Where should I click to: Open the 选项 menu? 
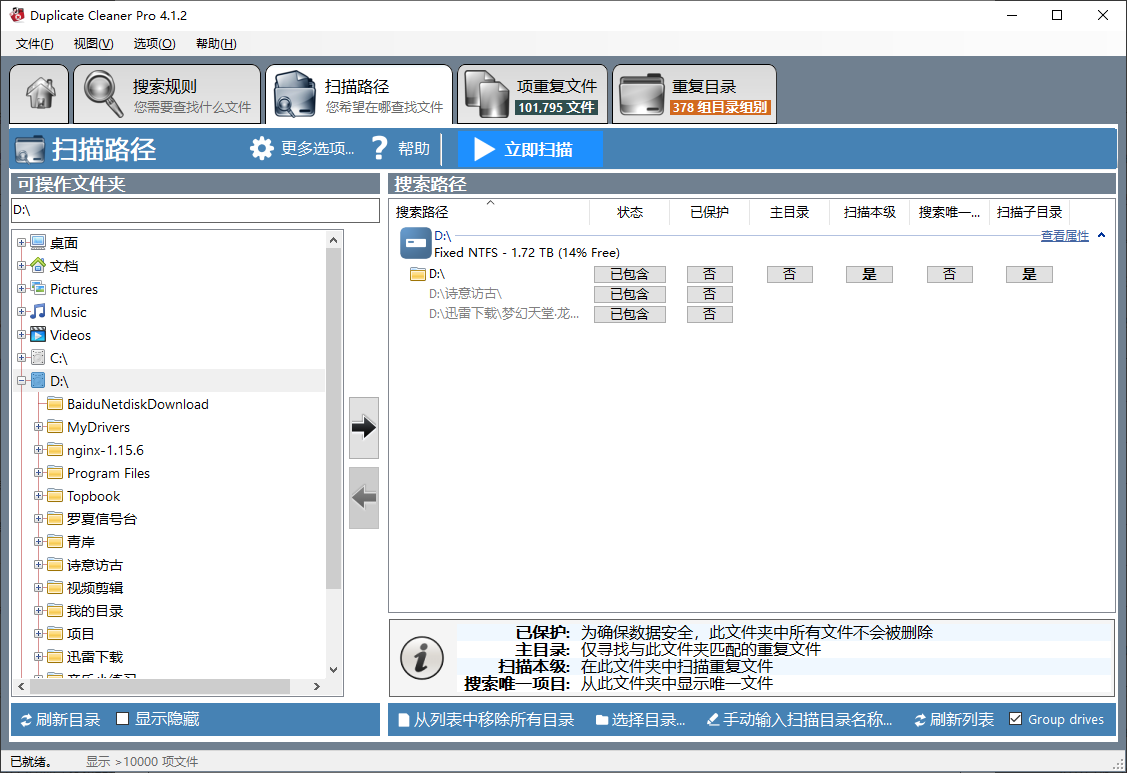[x=153, y=43]
